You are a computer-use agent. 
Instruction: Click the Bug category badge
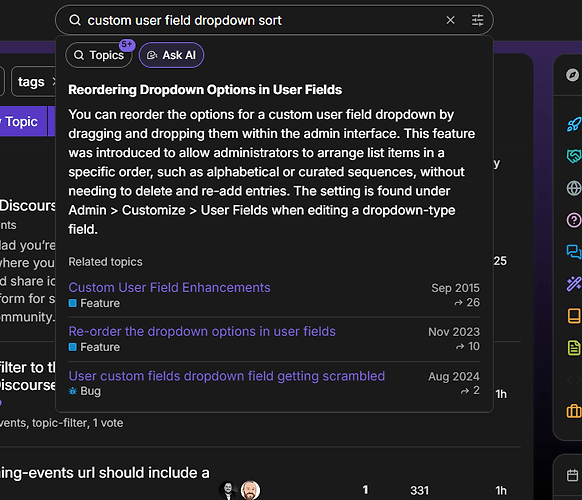point(85,391)
